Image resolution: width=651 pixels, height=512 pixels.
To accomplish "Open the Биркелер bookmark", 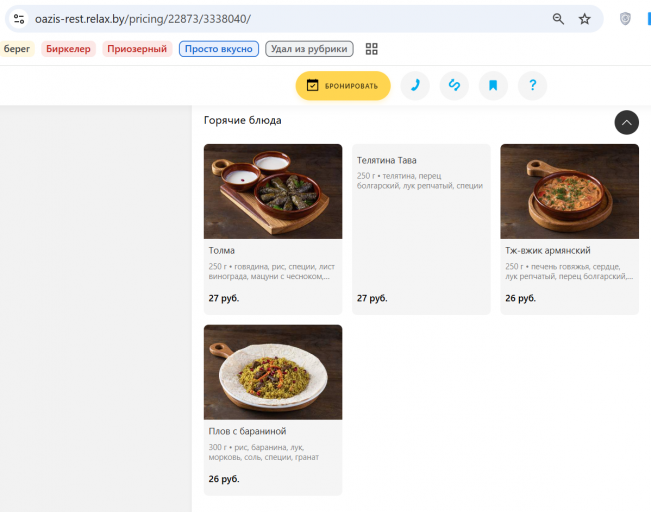I will [x=68, y=49].
